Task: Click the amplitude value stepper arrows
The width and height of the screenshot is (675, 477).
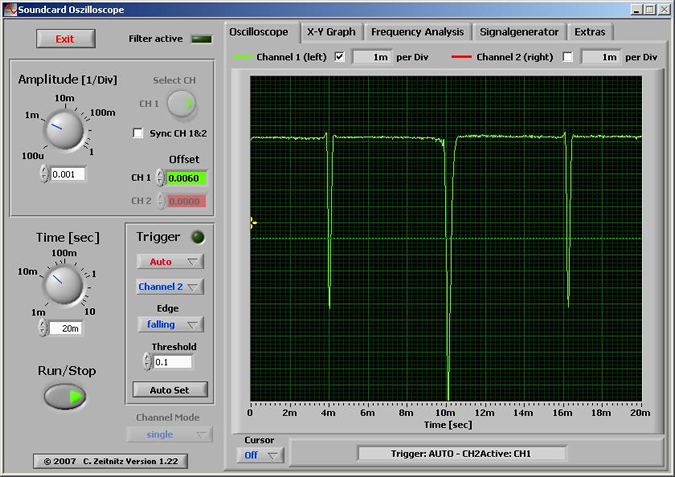Action: pyautogui.click(x=44, y=174)
